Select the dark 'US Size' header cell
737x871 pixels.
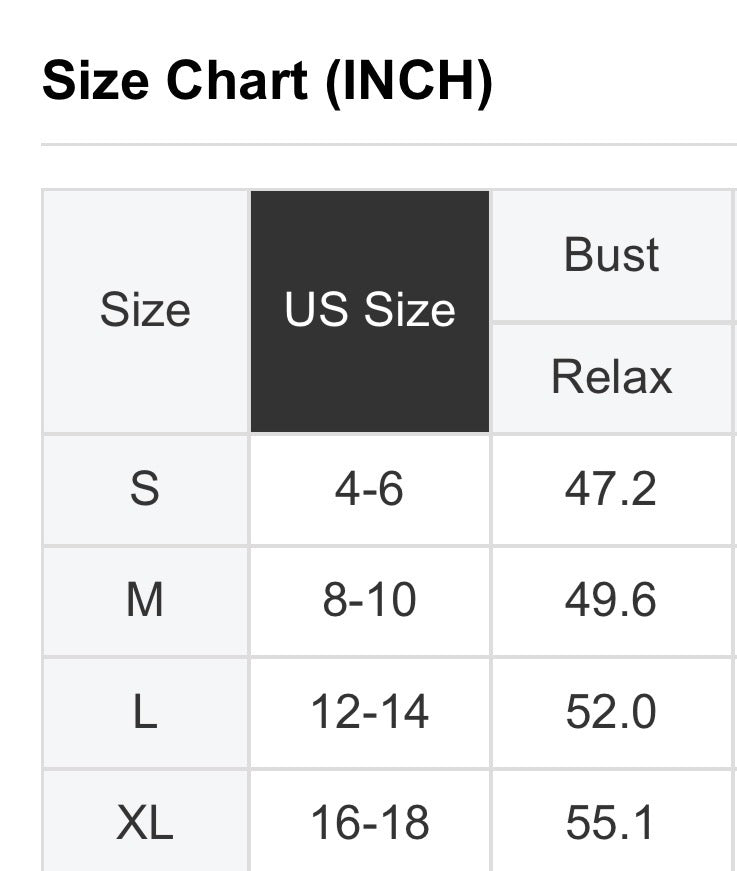(x=370, y=311)
